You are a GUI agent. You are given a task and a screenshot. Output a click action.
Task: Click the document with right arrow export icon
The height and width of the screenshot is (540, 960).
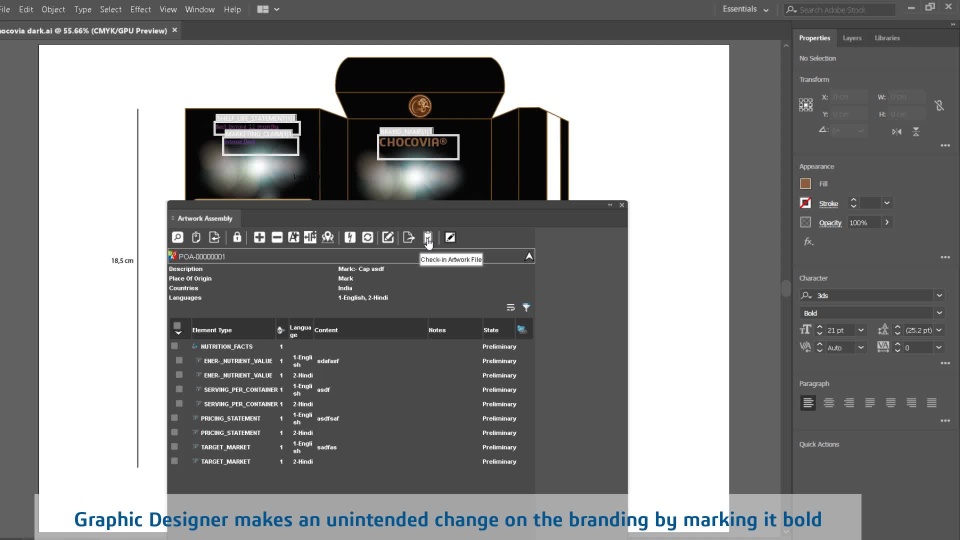[x=408, y=238]
